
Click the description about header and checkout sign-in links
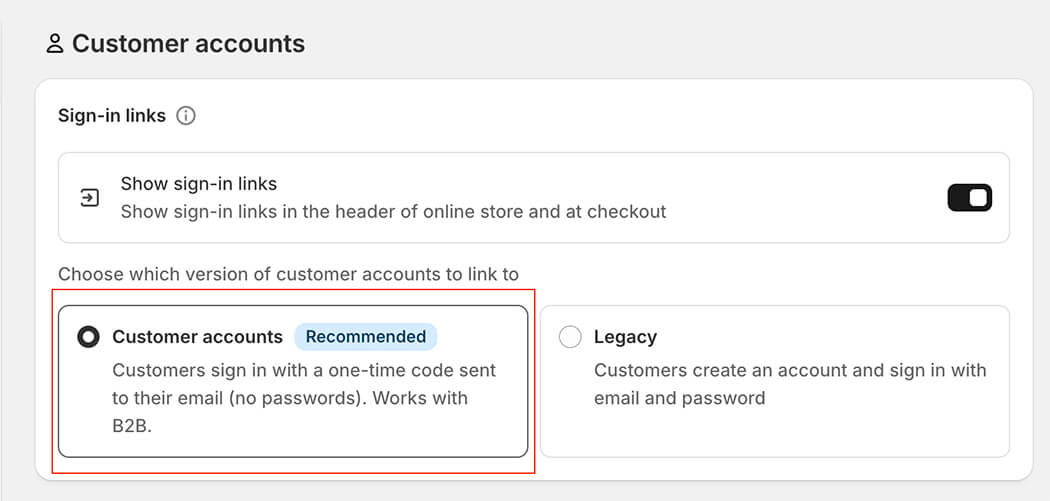[393, 212]
